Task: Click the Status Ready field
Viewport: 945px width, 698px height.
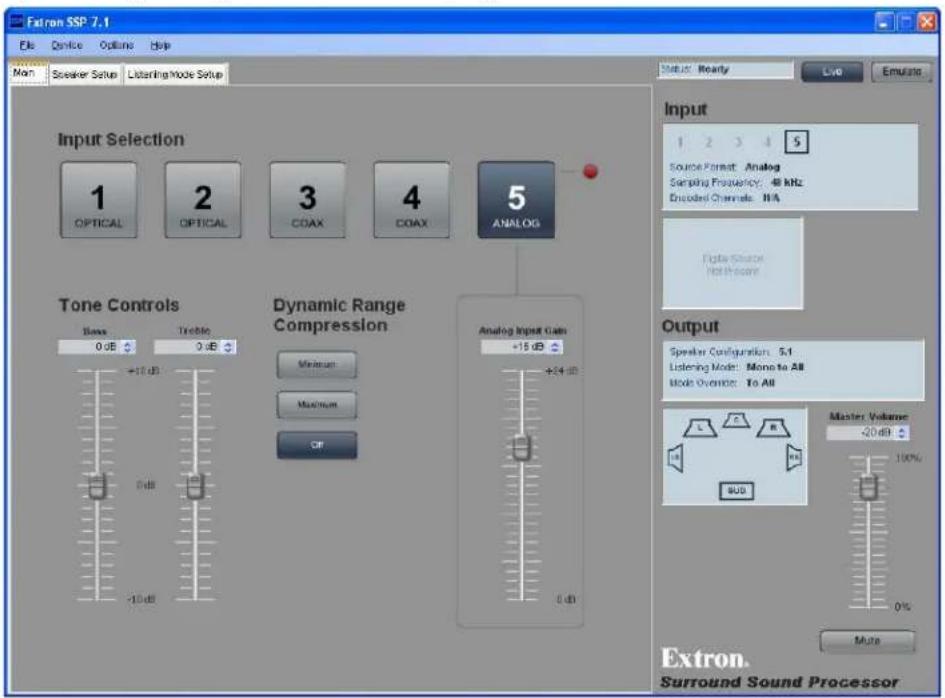Action: click(726, 69)
